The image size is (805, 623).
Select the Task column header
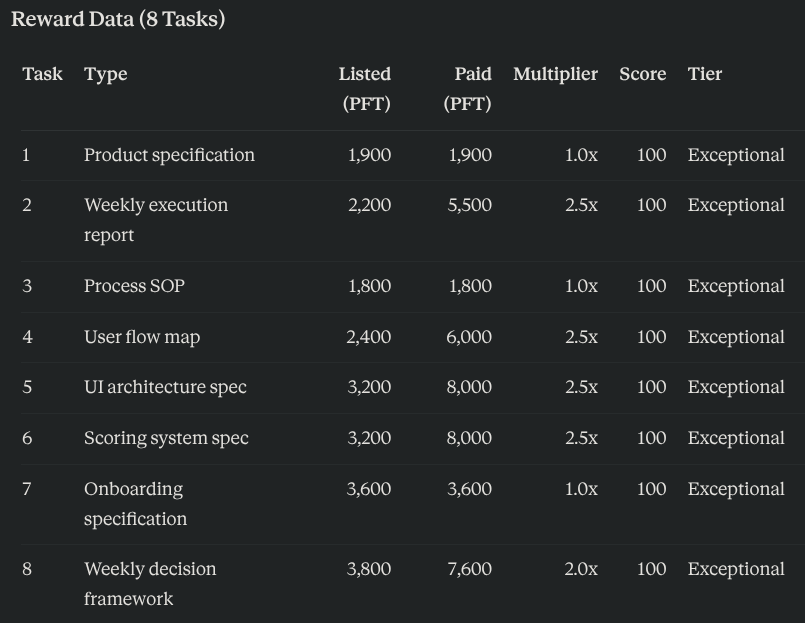pyautogui.click(x=43, y=74)
